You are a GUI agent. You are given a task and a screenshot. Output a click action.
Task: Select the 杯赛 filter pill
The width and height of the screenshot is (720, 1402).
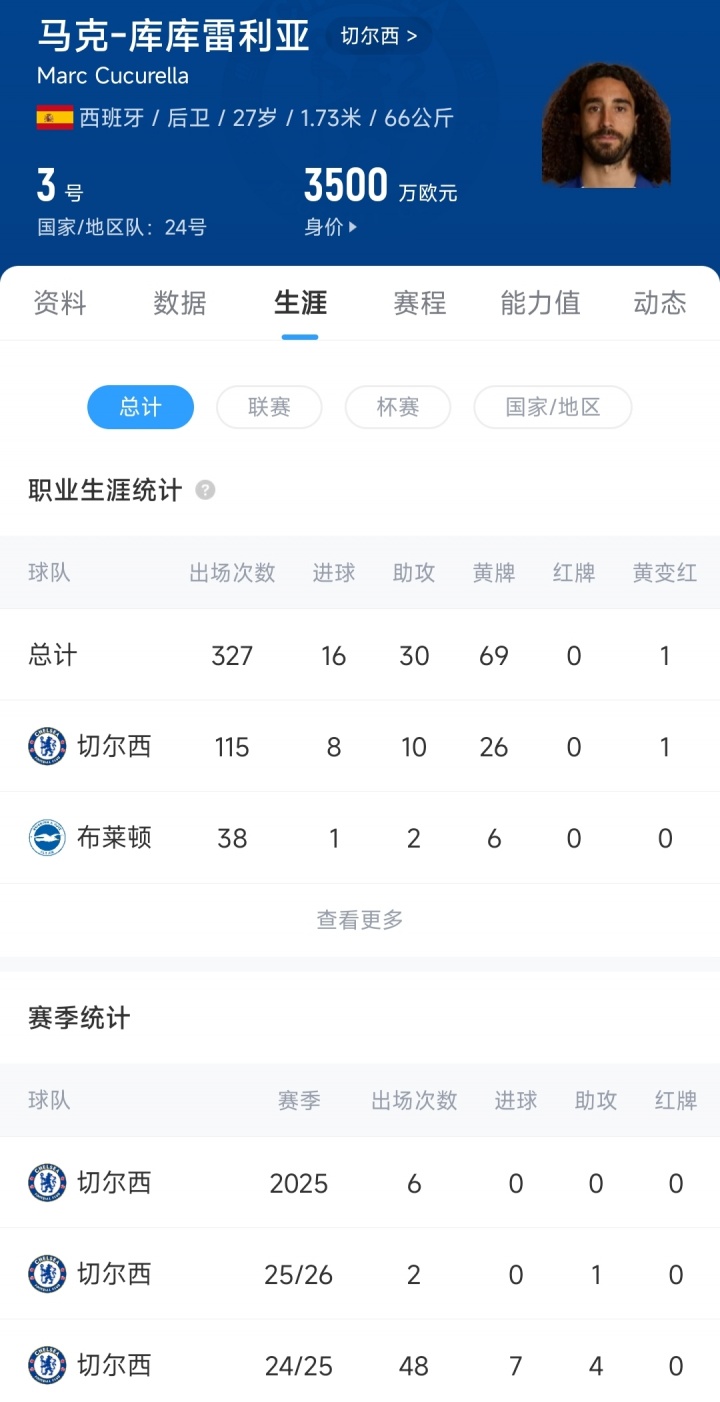pyautogui.click(x=397, y=407)
